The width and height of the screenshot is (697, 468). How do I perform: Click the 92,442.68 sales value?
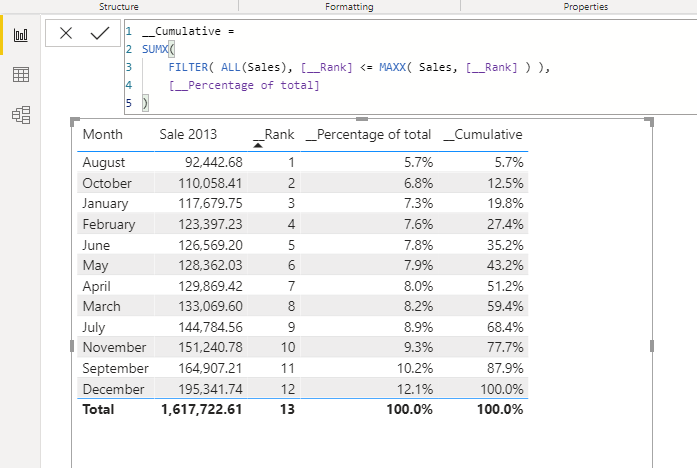tap(214, 162)
